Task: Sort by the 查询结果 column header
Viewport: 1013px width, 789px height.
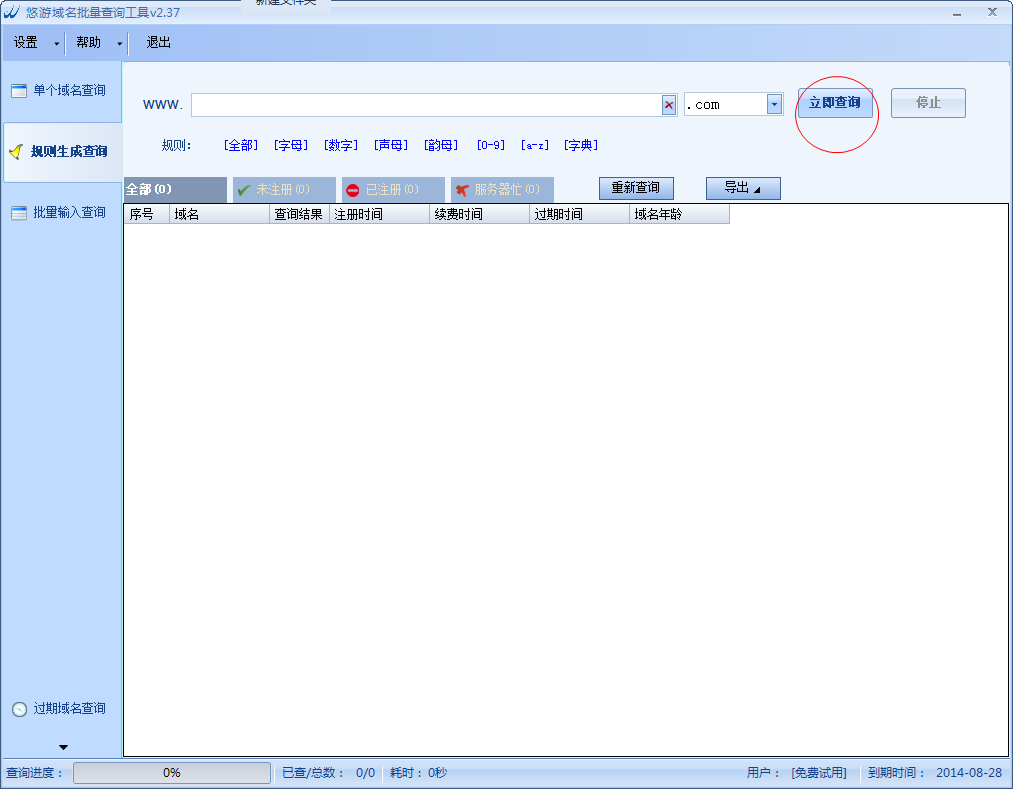Action: pyautogui.click(x=299, y=214)
